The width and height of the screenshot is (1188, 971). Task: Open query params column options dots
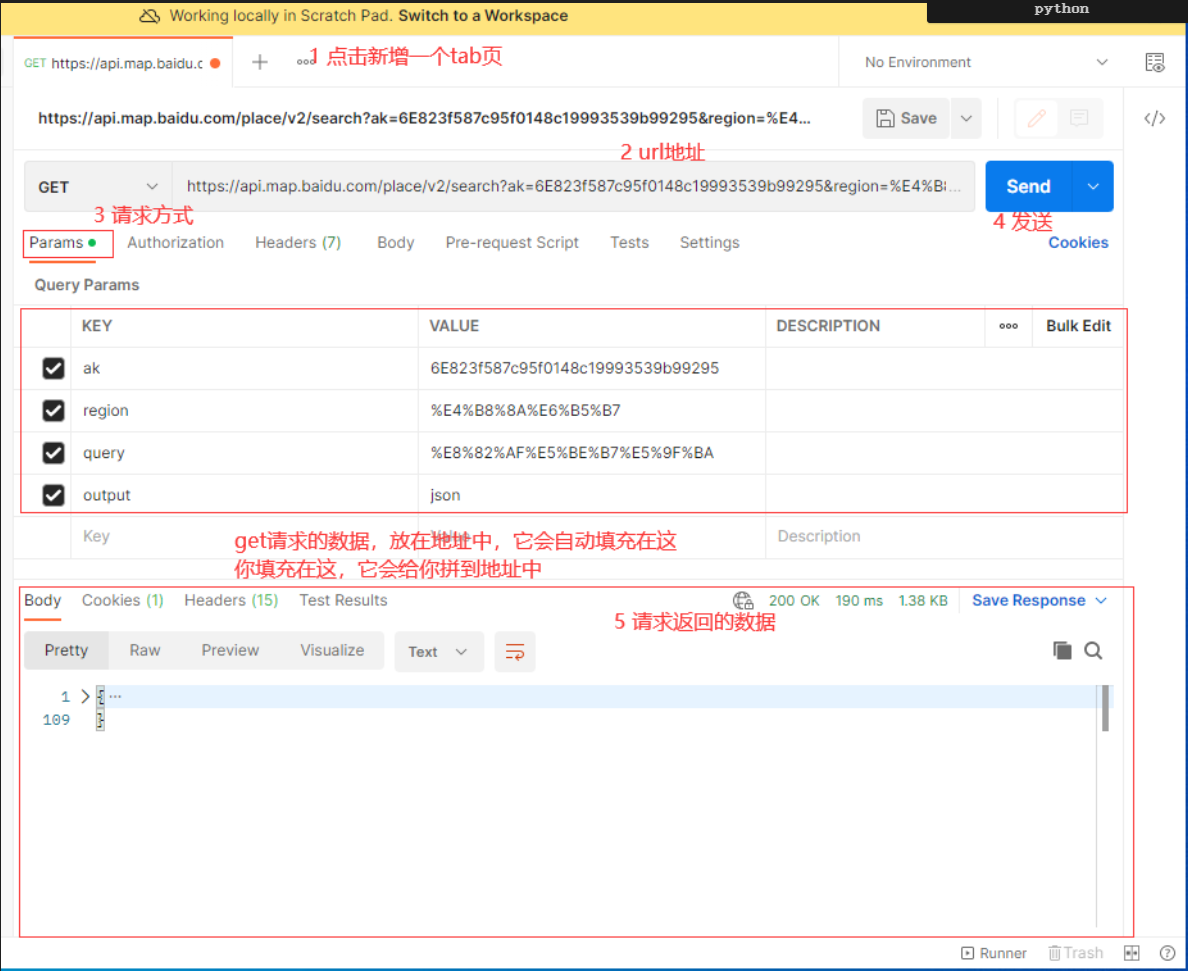pyautogui.click(x=1008, y=326)
